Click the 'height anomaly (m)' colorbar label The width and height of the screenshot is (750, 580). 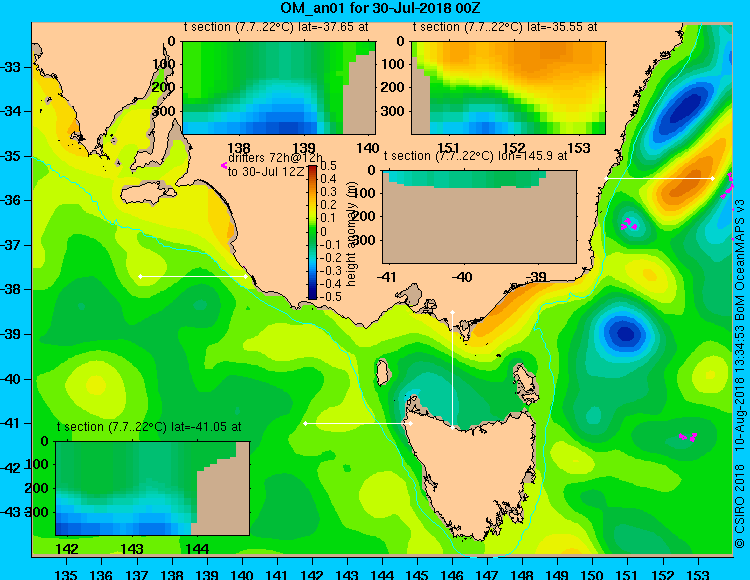[x=352, y=235]
